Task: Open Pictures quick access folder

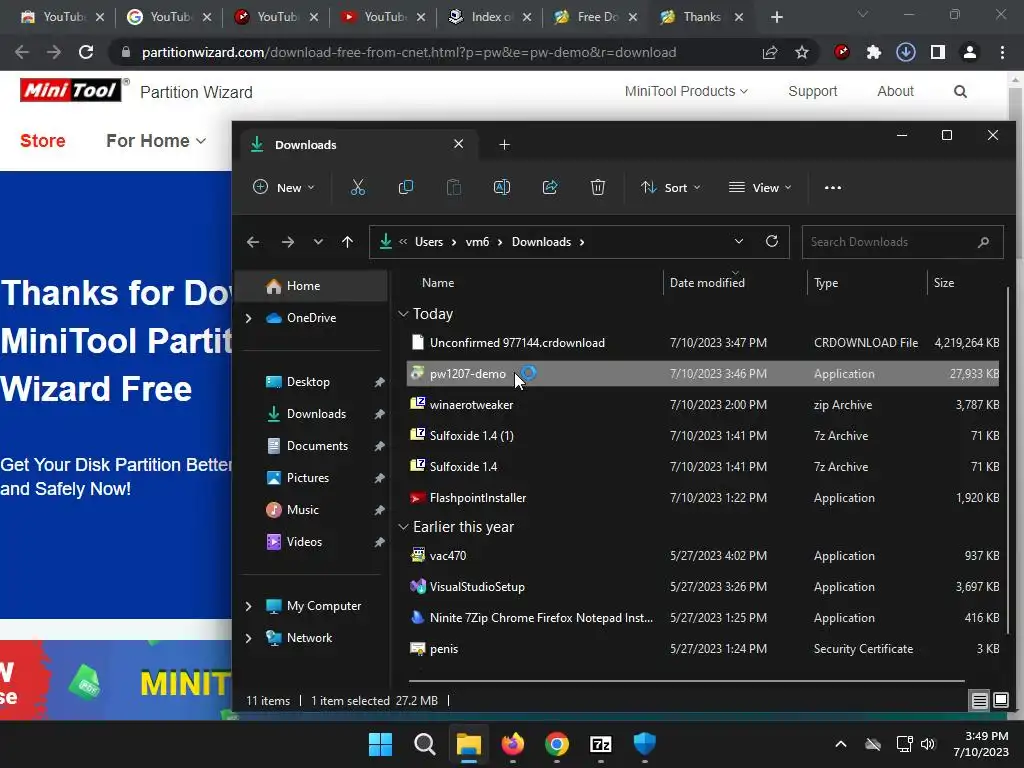Action: coord(308,478)
